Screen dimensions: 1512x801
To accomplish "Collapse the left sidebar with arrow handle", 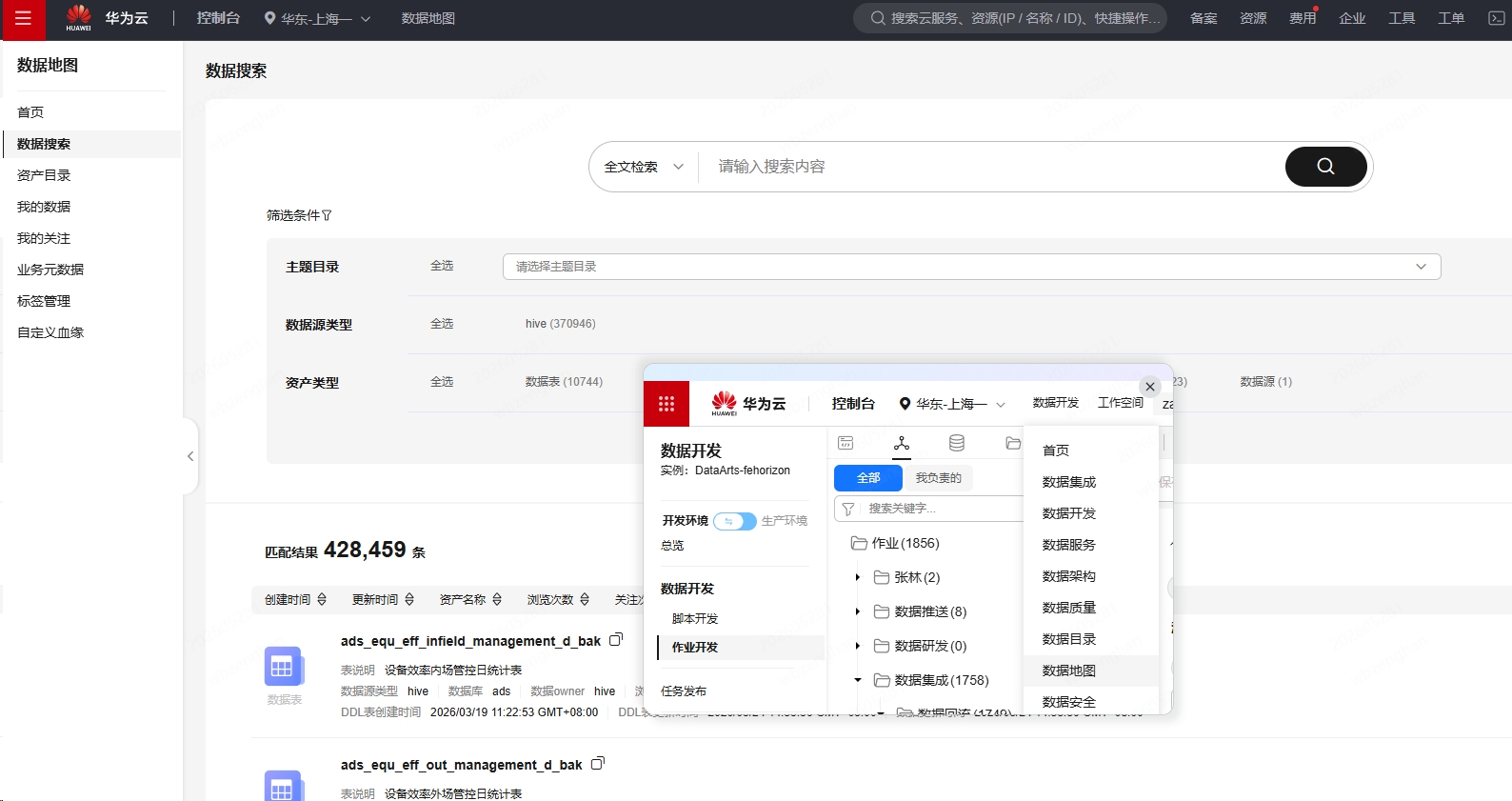I will [x=190, y=456].
